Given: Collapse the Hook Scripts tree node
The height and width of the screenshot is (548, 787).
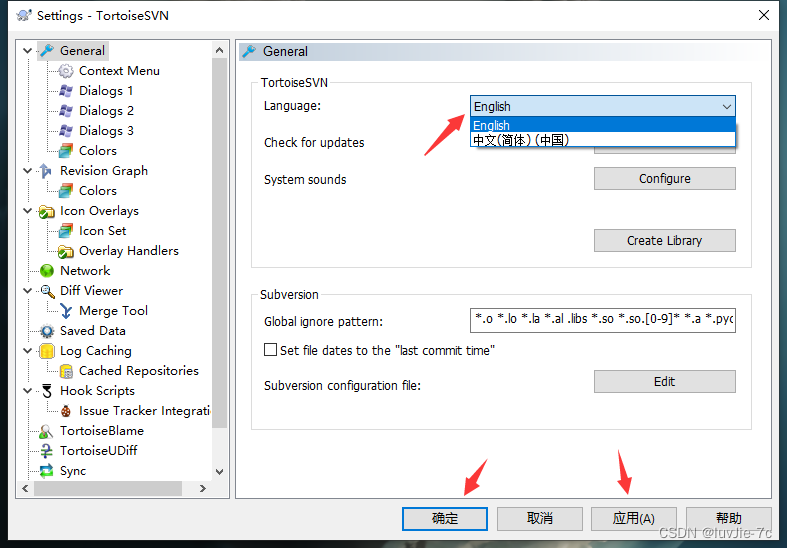Looking at the screenshot, I should coord(28,390).
